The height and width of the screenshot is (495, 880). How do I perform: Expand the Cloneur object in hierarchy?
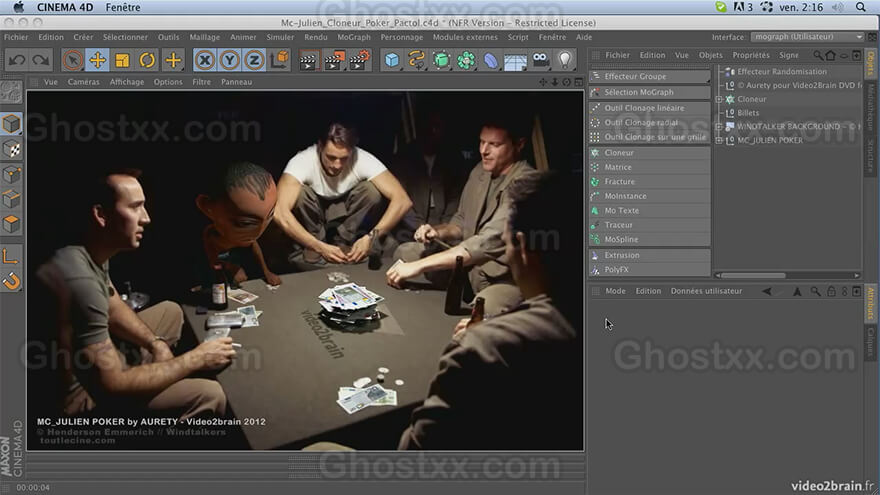(719, 99)
